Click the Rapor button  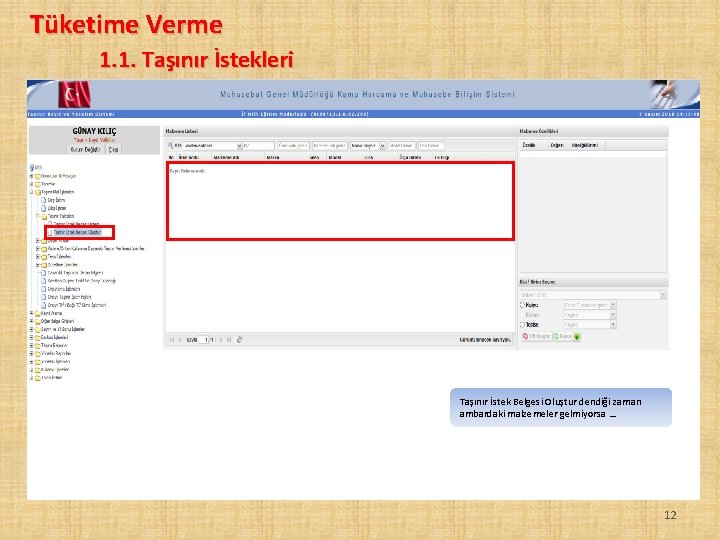(x=562, y=337)
